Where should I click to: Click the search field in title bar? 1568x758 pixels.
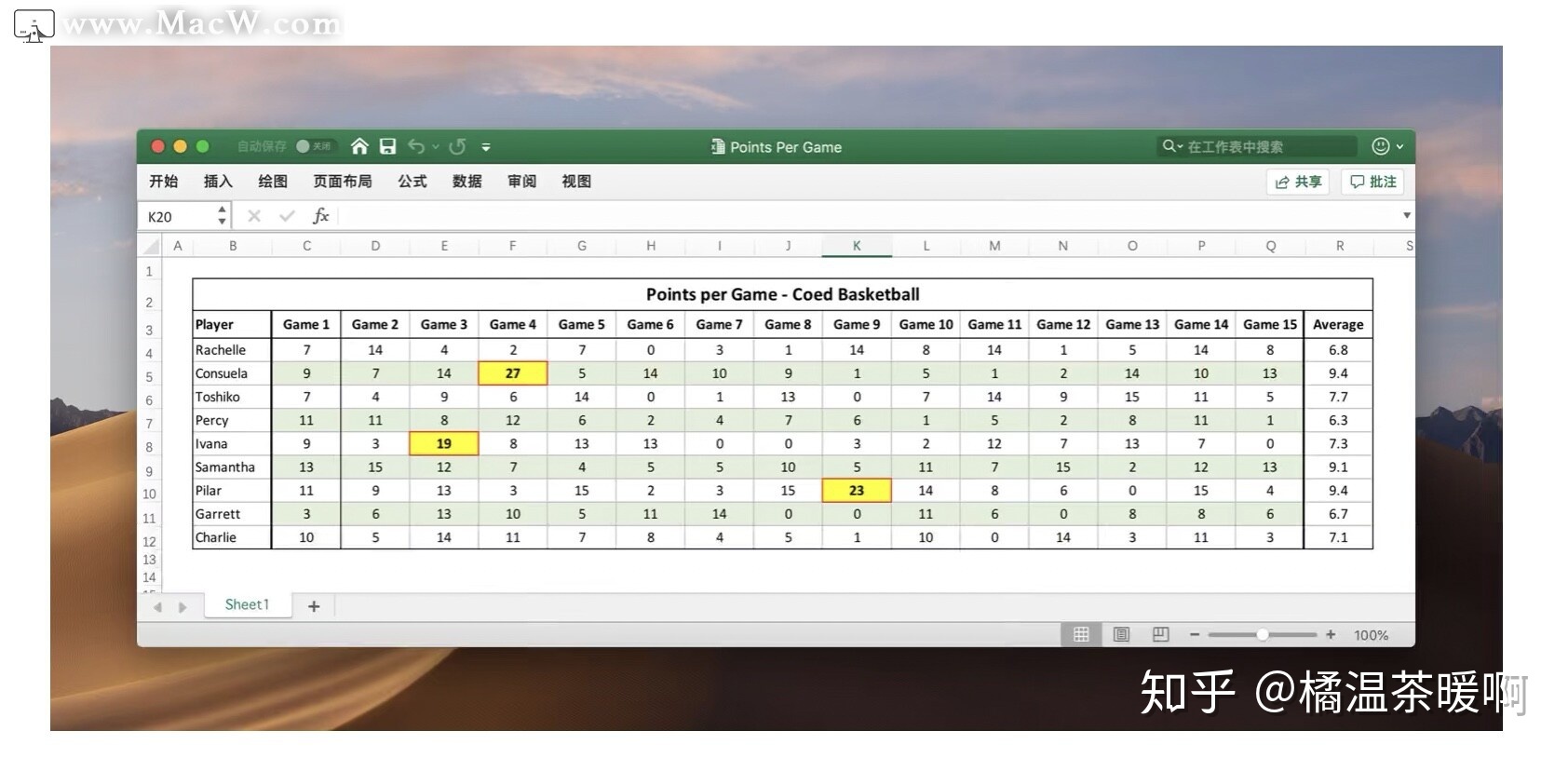click(x=1257, y=146)
